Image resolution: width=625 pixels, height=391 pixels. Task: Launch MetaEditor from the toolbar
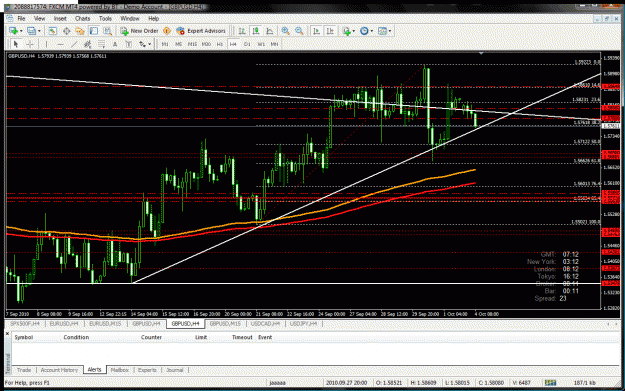tap(167, 31)
